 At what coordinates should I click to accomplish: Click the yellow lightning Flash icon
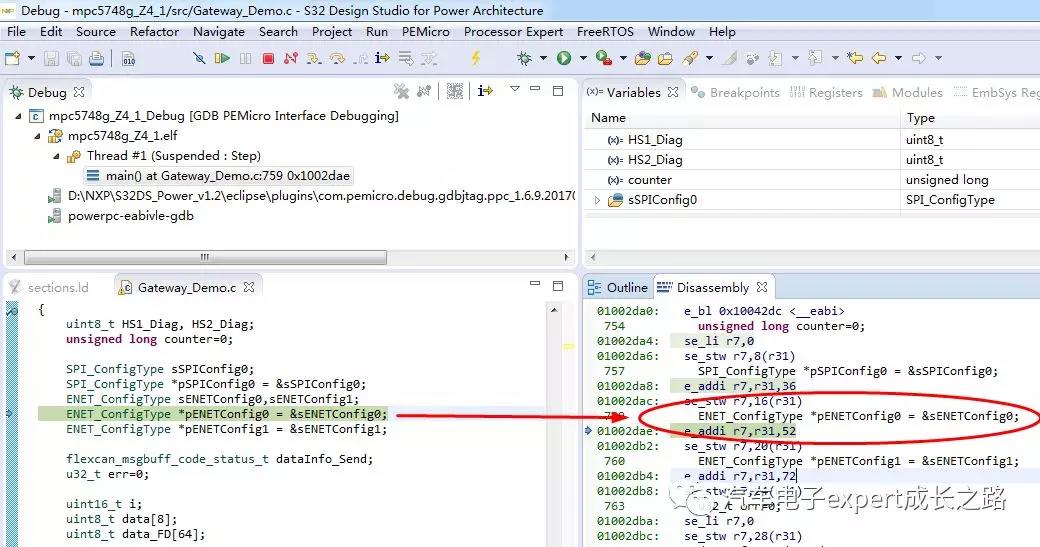476,59
